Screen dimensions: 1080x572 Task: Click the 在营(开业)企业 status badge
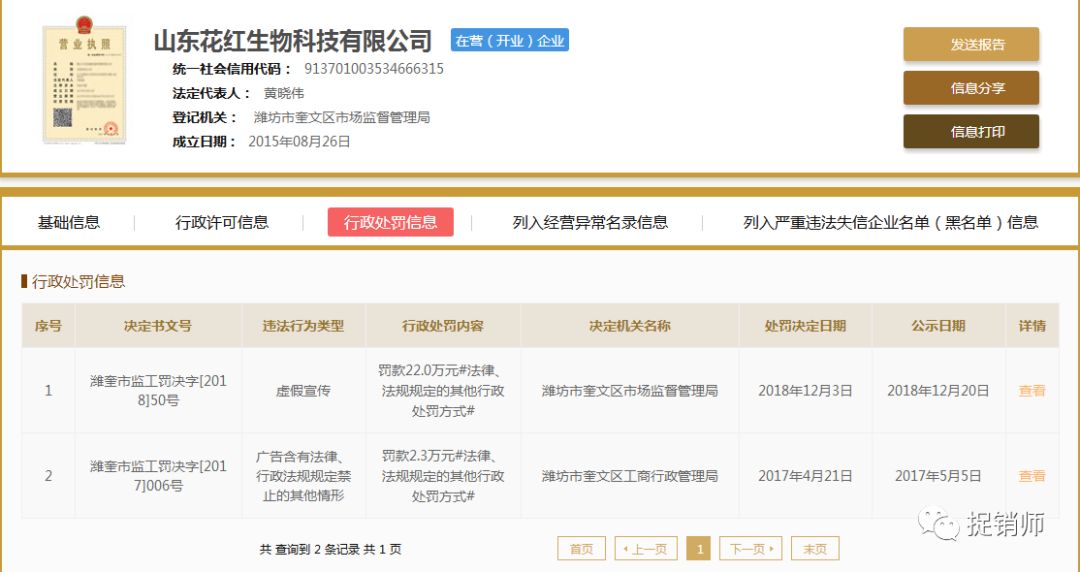coord(510,41)
